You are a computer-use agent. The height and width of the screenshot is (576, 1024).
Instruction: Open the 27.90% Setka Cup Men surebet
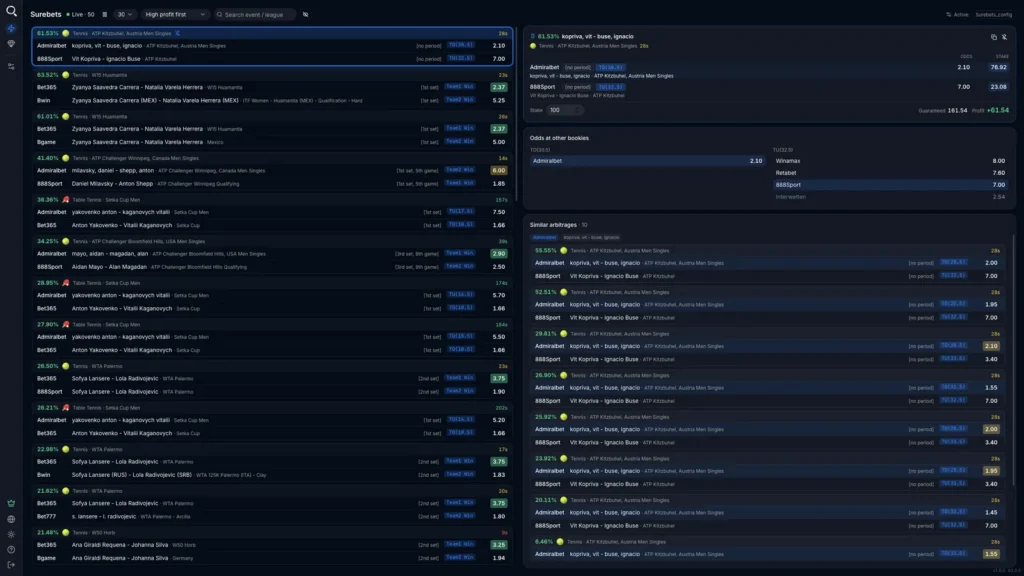coord(272,338)
